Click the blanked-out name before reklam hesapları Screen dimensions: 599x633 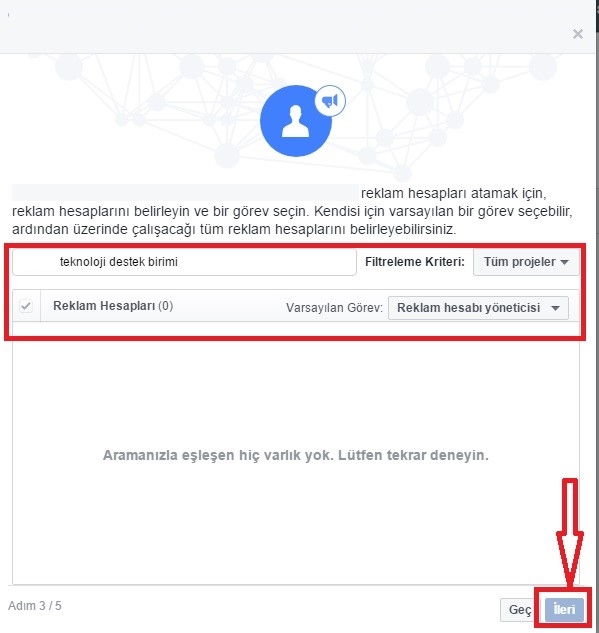click(185, 193)
